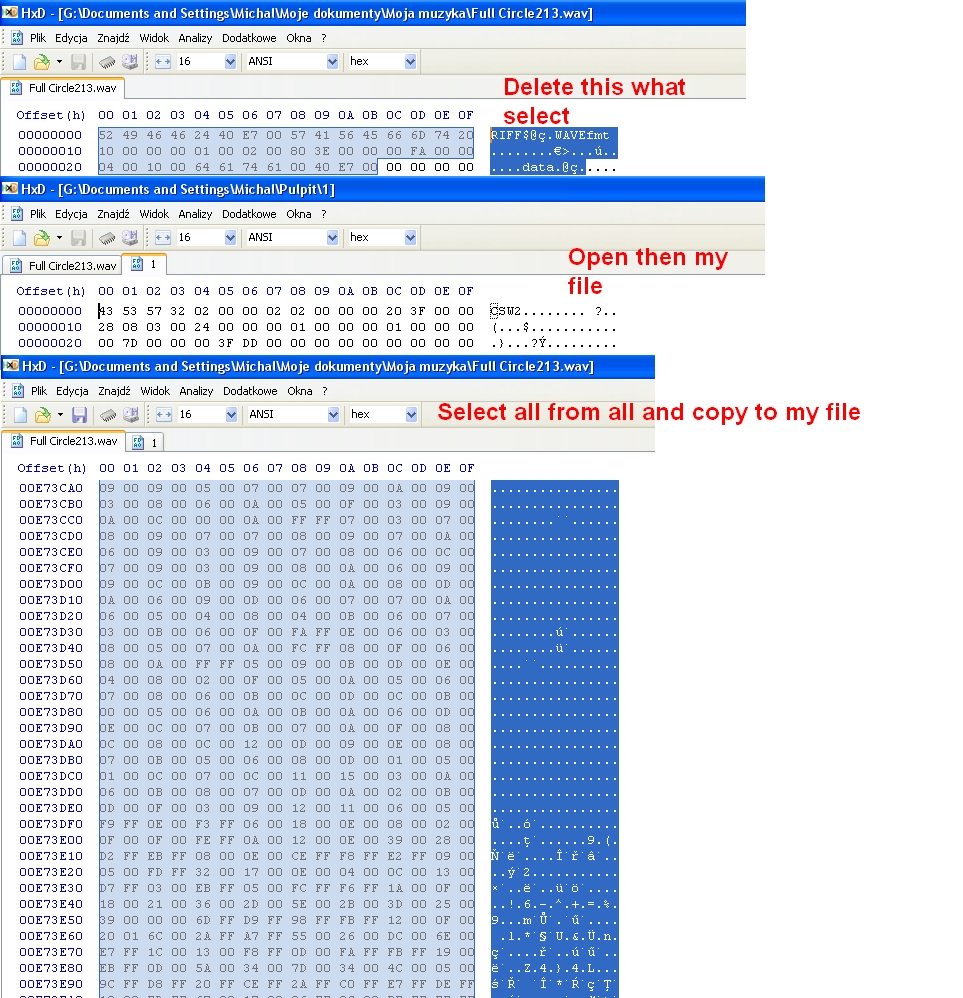The image size is (963, 998).
Task: Click the document icon left of Plik in the Pulpit\1 window
Action: tap(17, 214)
